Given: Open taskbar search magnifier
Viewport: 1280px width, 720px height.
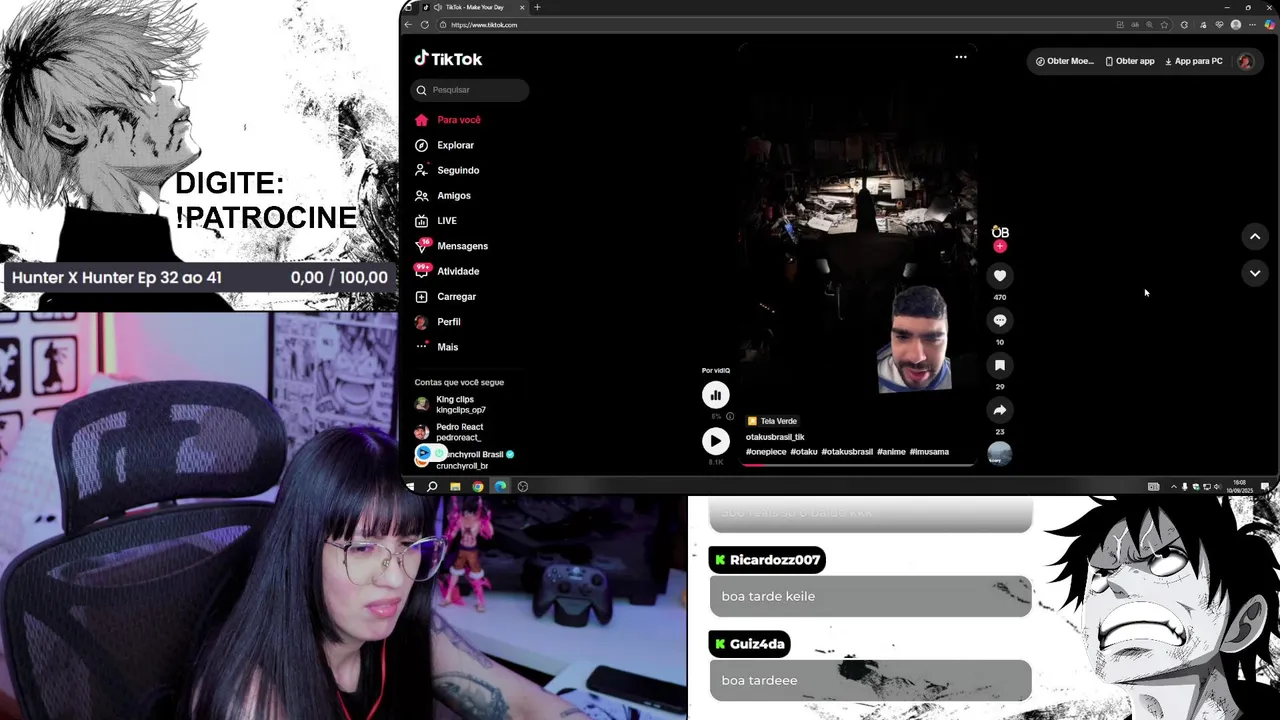Looking at the screenshot, I should pos(432,487).
